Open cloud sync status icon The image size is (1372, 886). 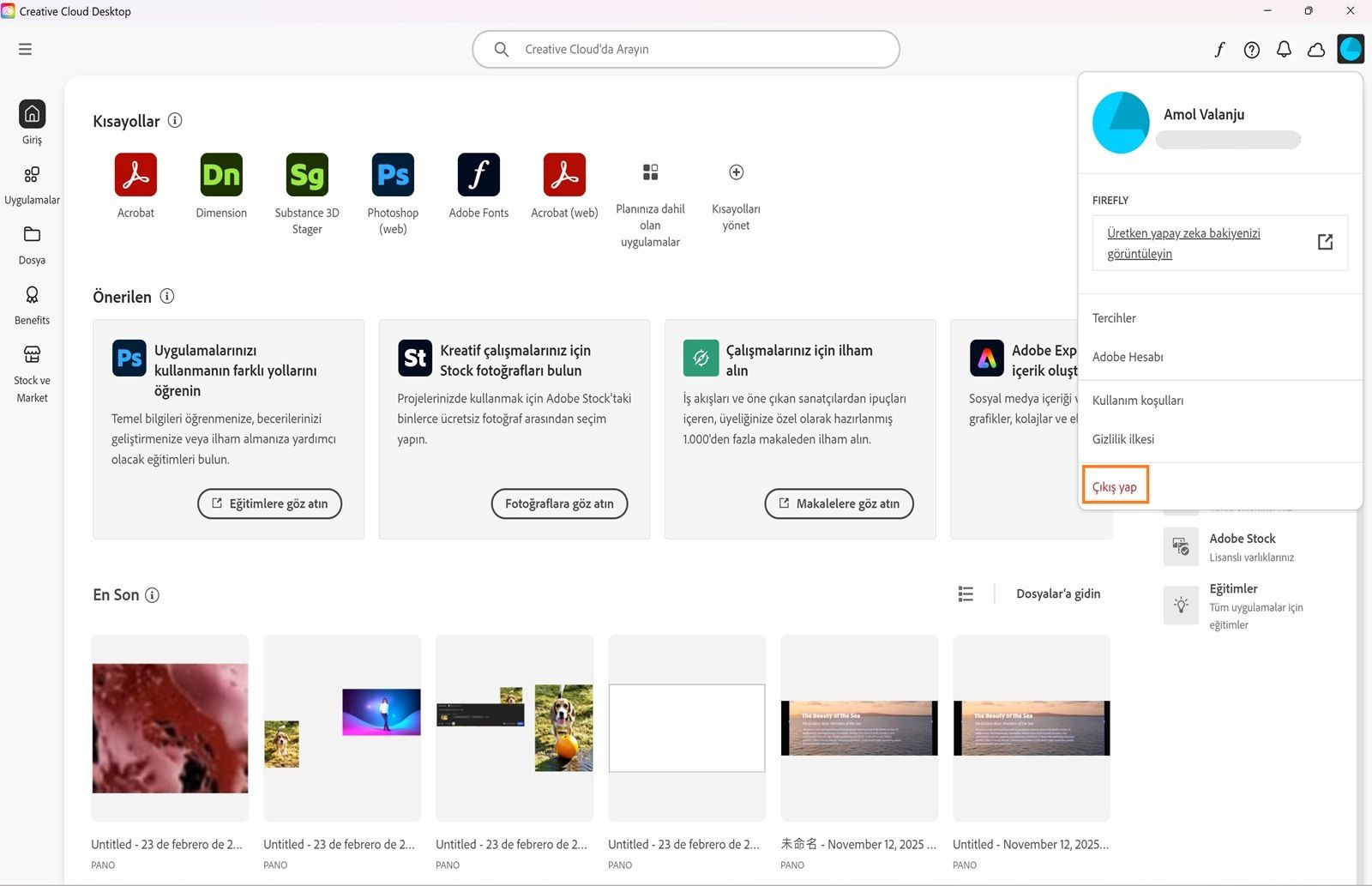[x=1316, y=50]
